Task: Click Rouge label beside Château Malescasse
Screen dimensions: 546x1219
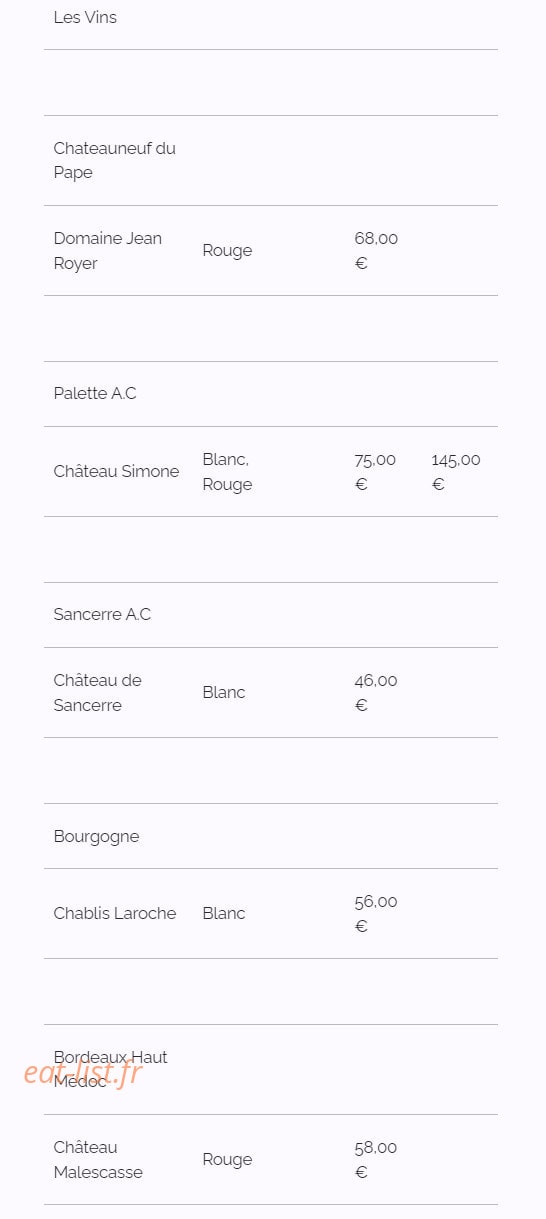Action: [227, 1159]
